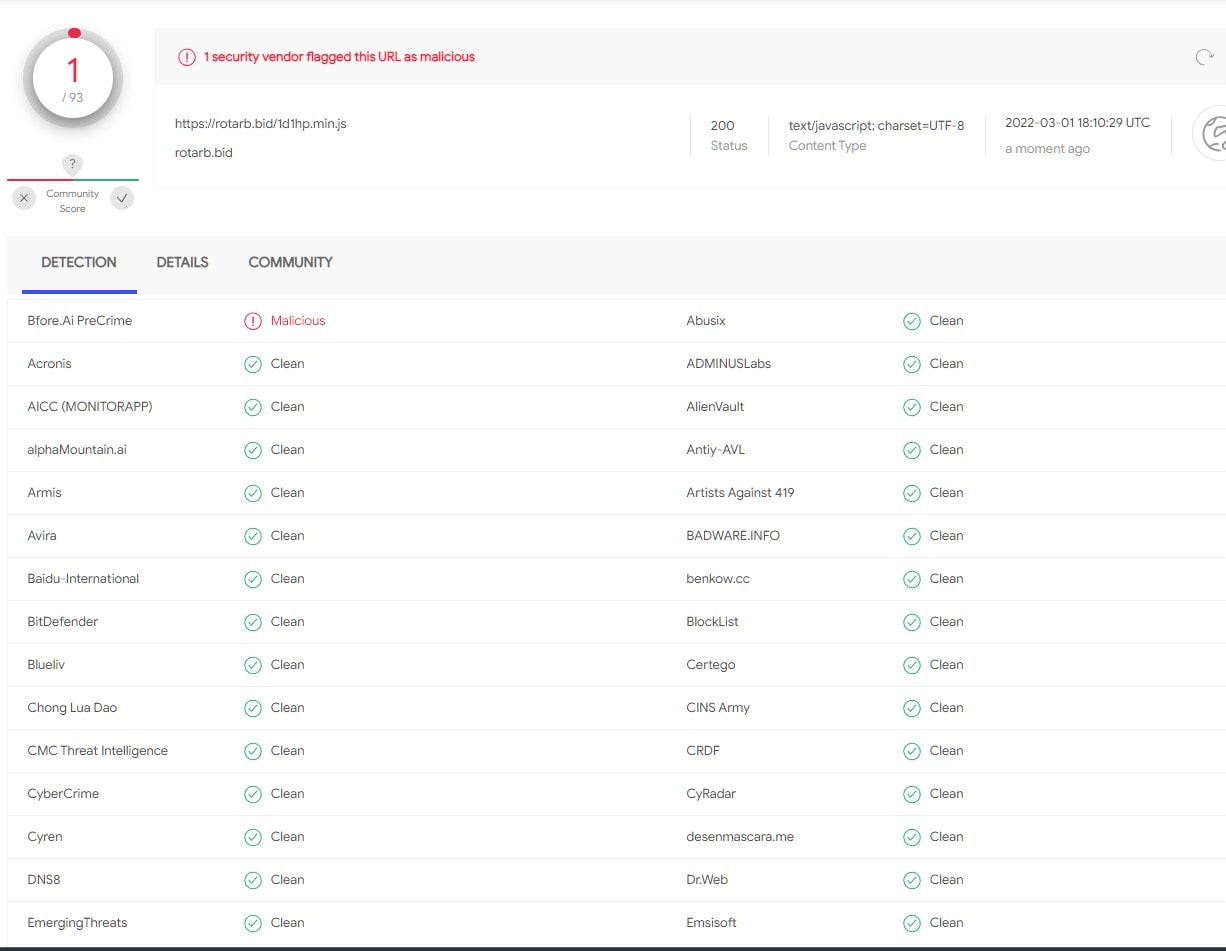Vote negative with the X community icon
This screenshot has width=1226, height=951.
point(24,198)
